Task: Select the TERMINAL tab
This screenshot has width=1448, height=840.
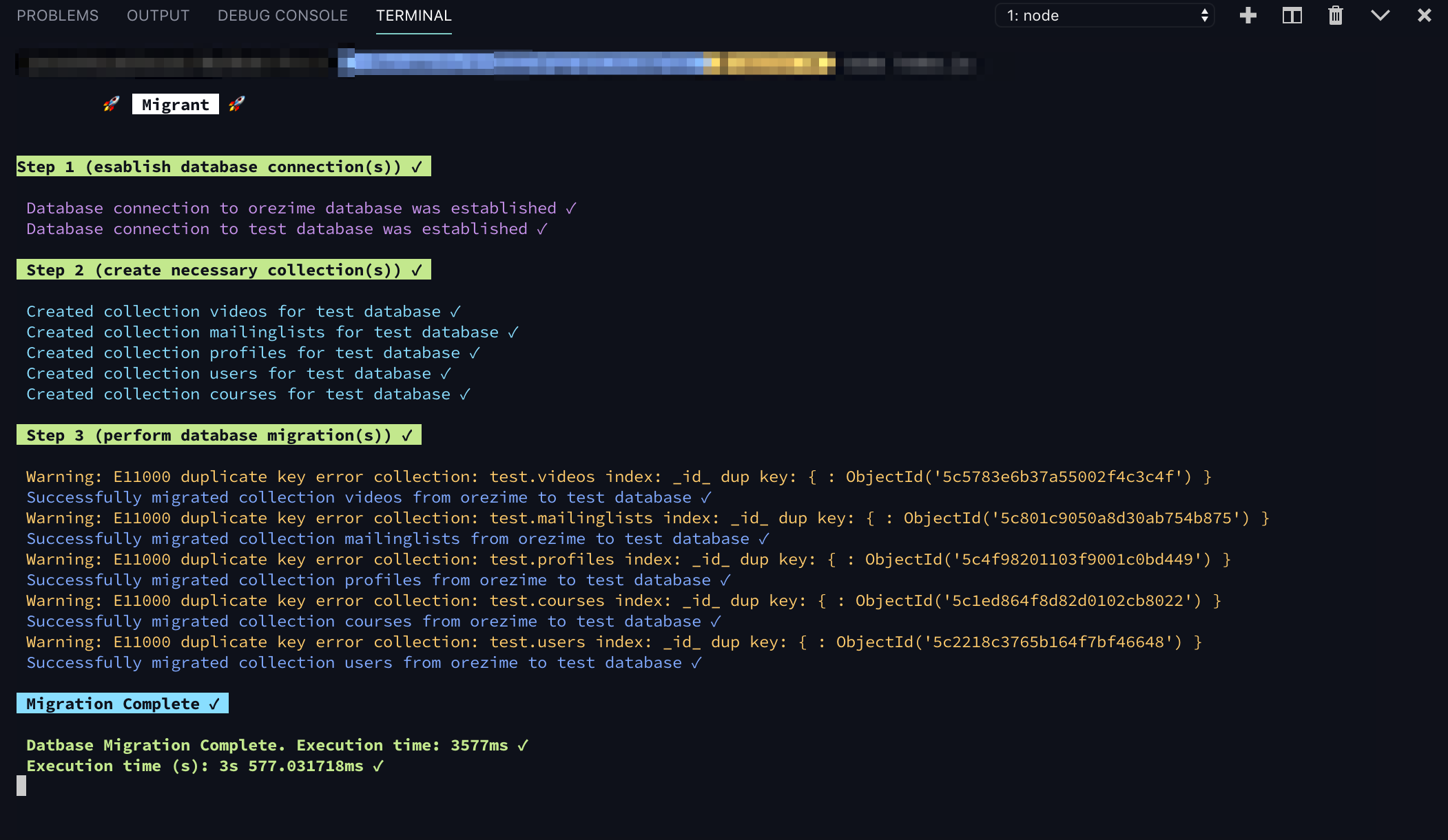Action: coord(413,15)
